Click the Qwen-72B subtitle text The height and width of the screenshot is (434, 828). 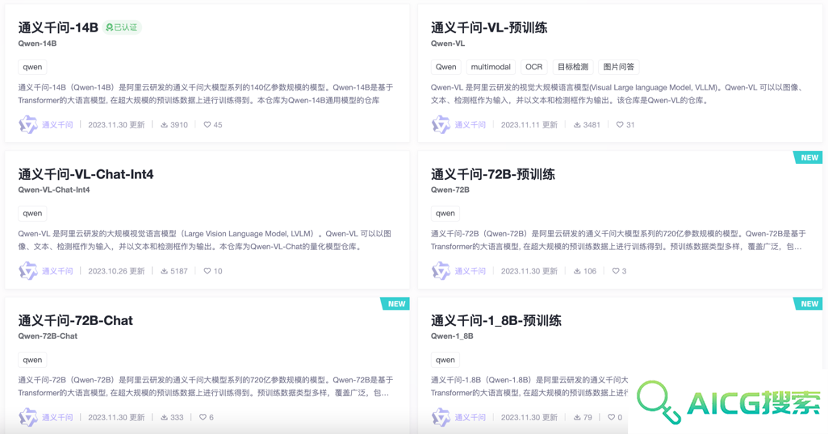click(x=450, y=190)
